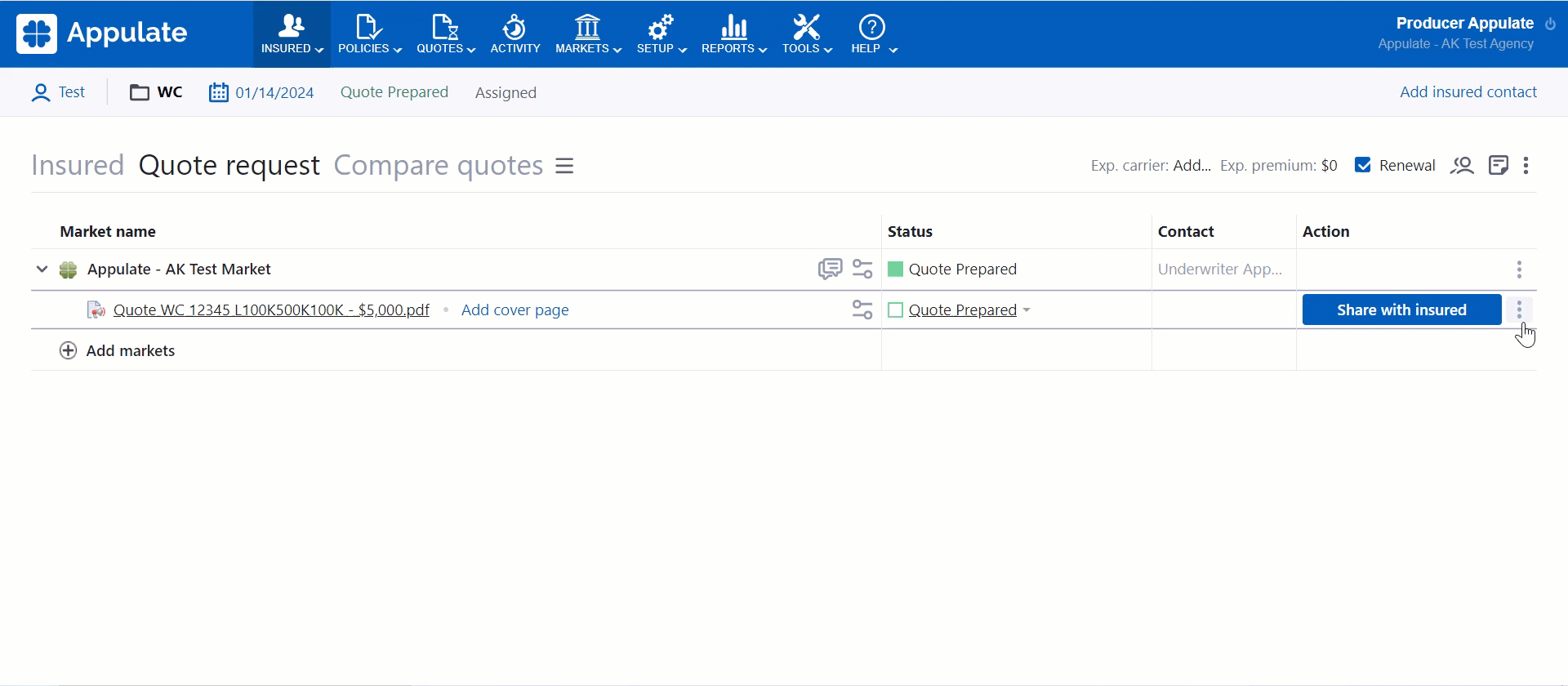This screenshot has height=686, width=1568.
Task: Click the Add cover page link
Action: point(514,310)
